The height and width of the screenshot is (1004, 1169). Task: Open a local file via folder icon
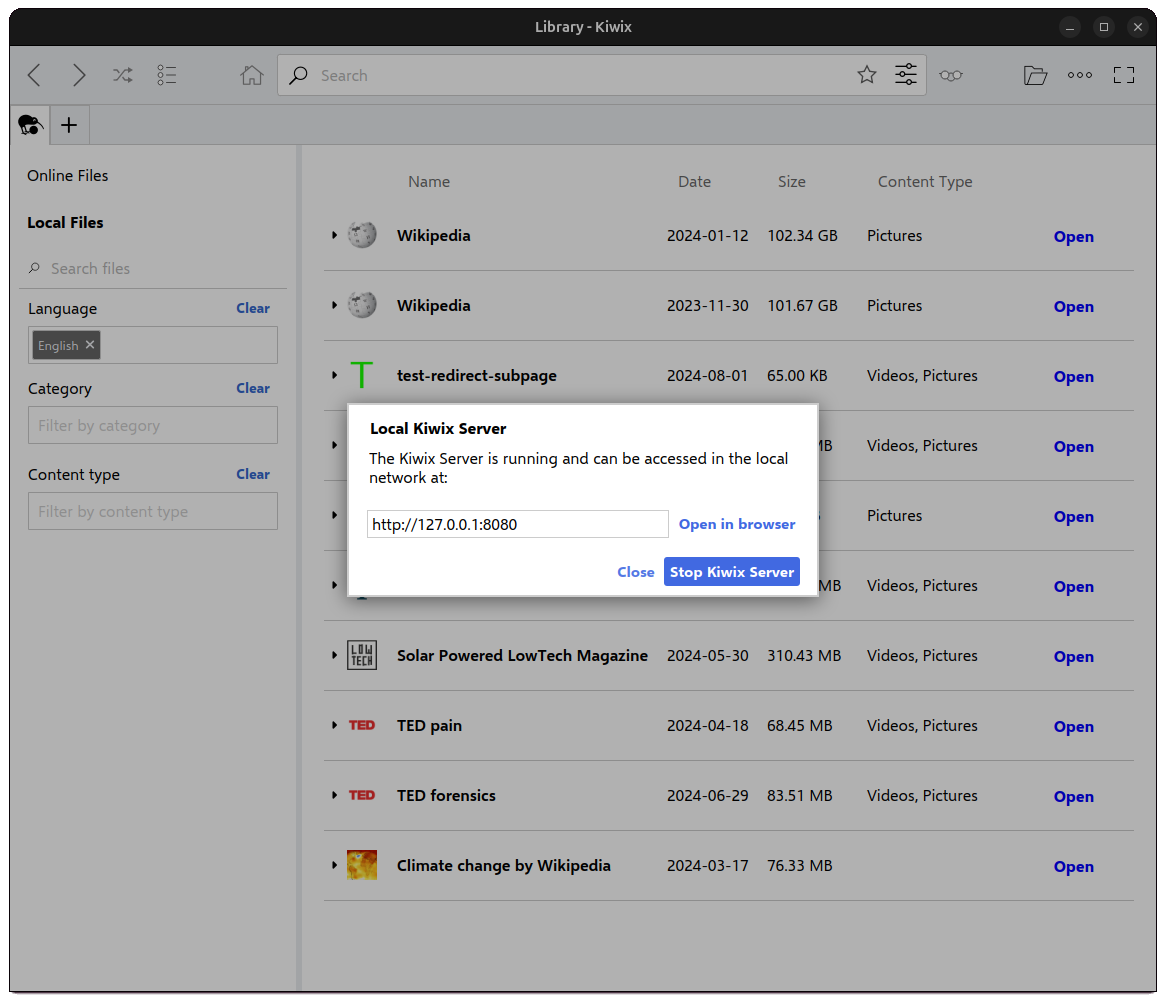[1035, 75]
